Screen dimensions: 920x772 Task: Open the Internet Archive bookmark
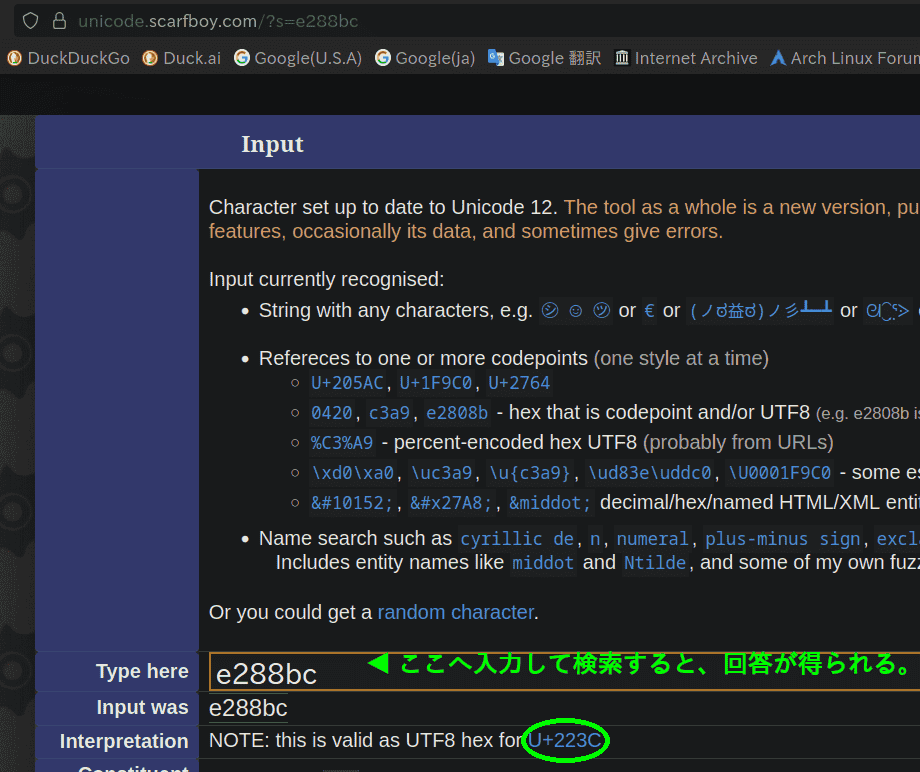(x=686, y=58)
